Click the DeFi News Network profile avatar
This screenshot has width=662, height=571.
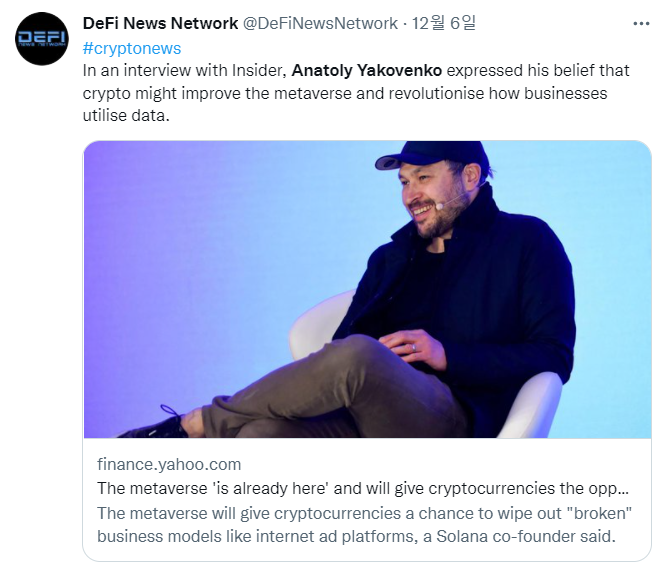pyautogui.click(x=42, y=39)
